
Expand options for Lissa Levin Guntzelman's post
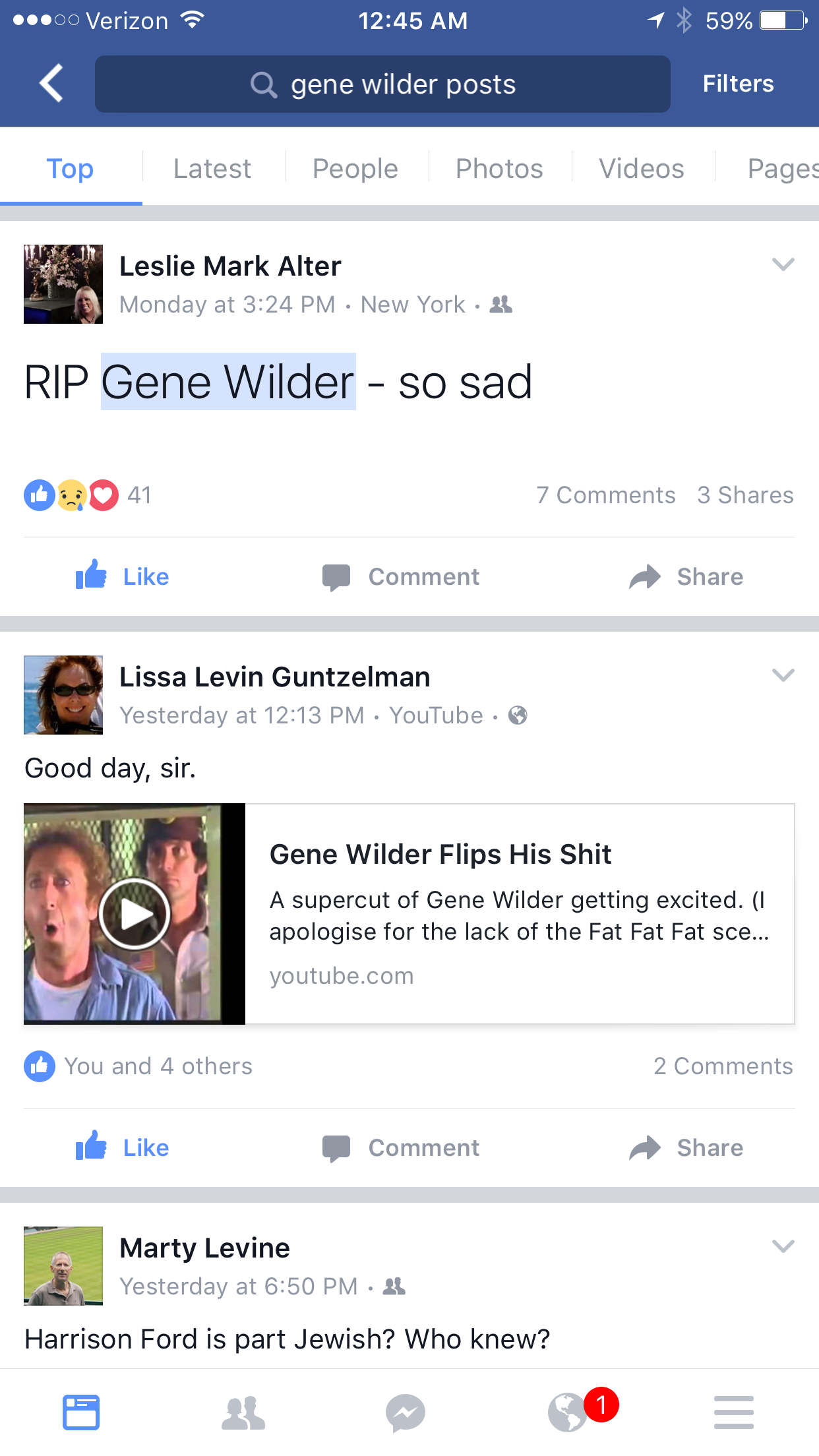783,675
